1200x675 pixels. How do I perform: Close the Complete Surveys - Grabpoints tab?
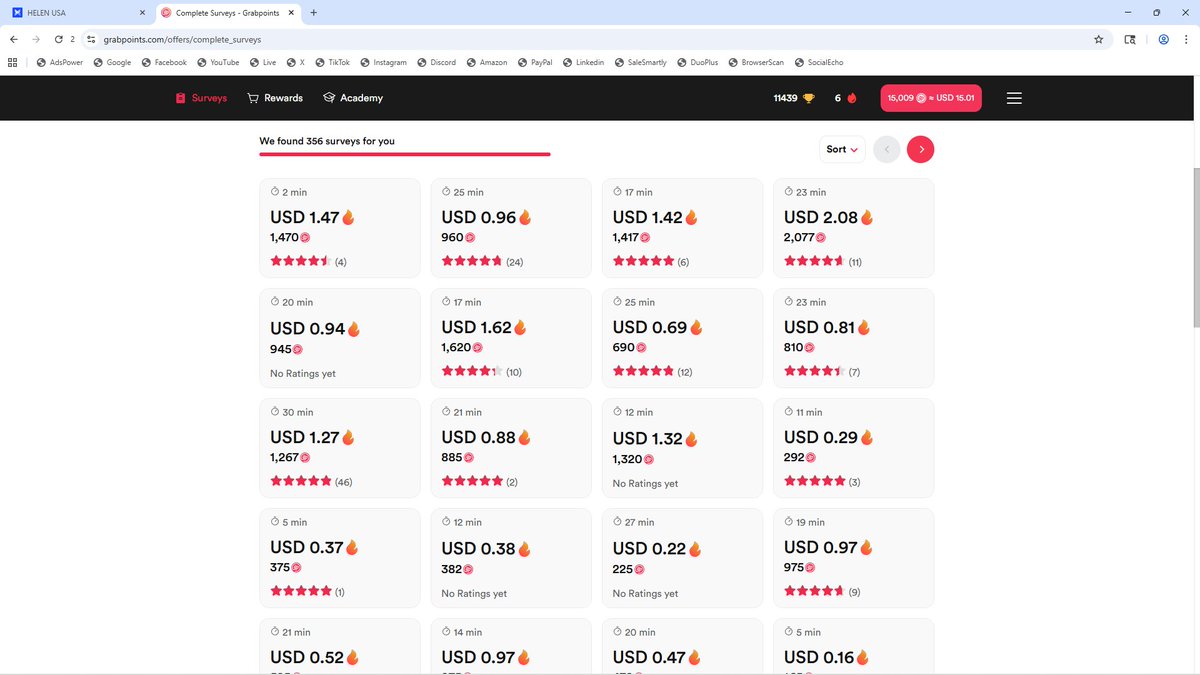coord(291,13)
